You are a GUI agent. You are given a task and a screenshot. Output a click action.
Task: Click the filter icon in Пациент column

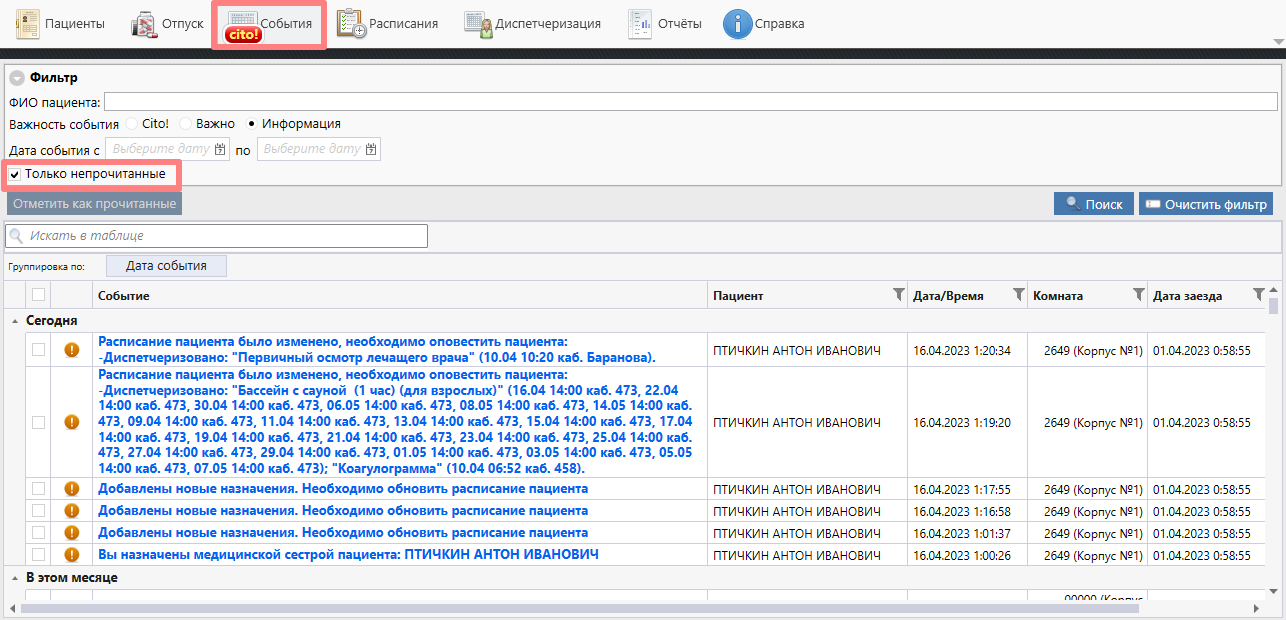[897, 295]
